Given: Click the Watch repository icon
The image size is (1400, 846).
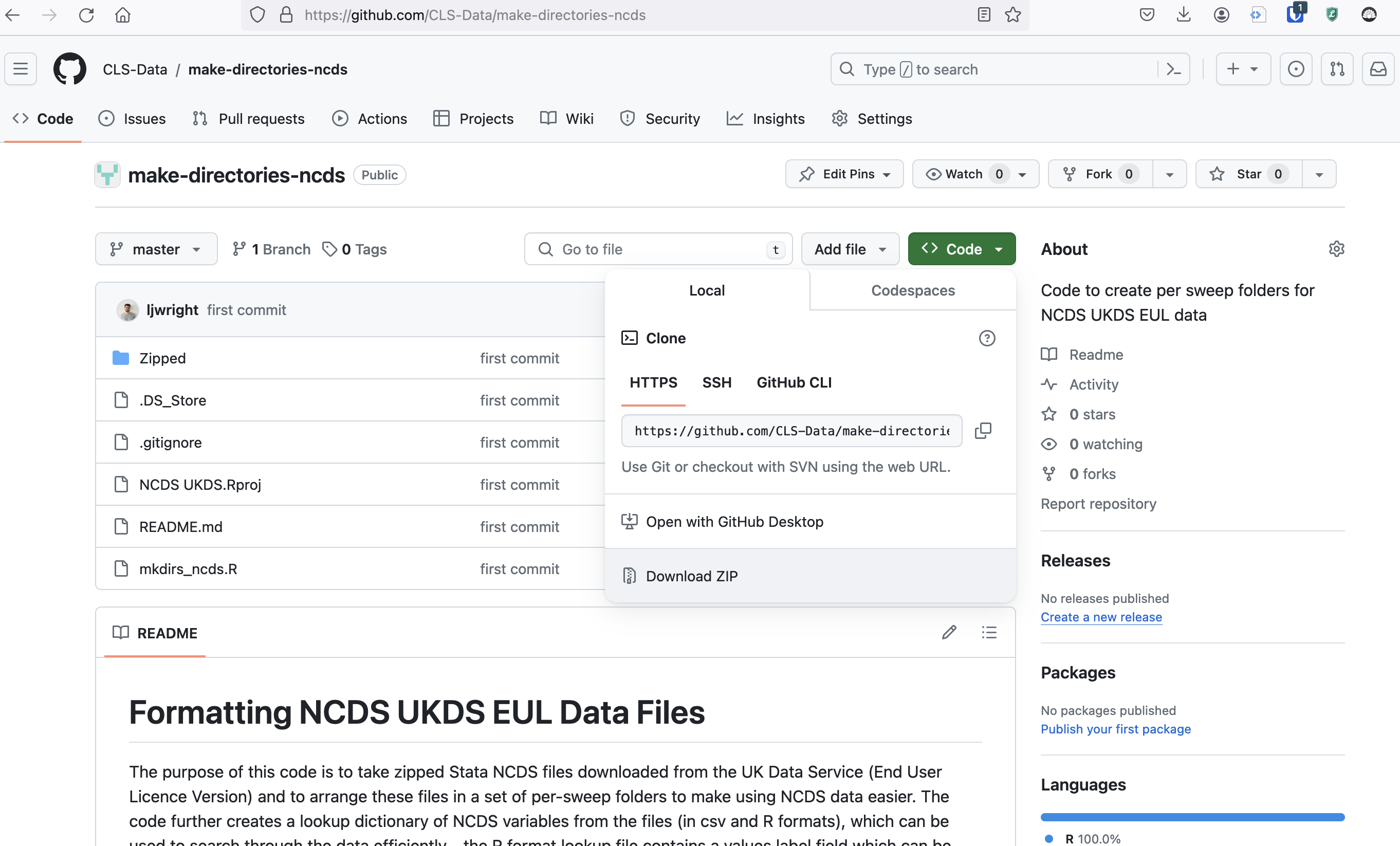Looking at the screenshot, I should click(935, 173).
